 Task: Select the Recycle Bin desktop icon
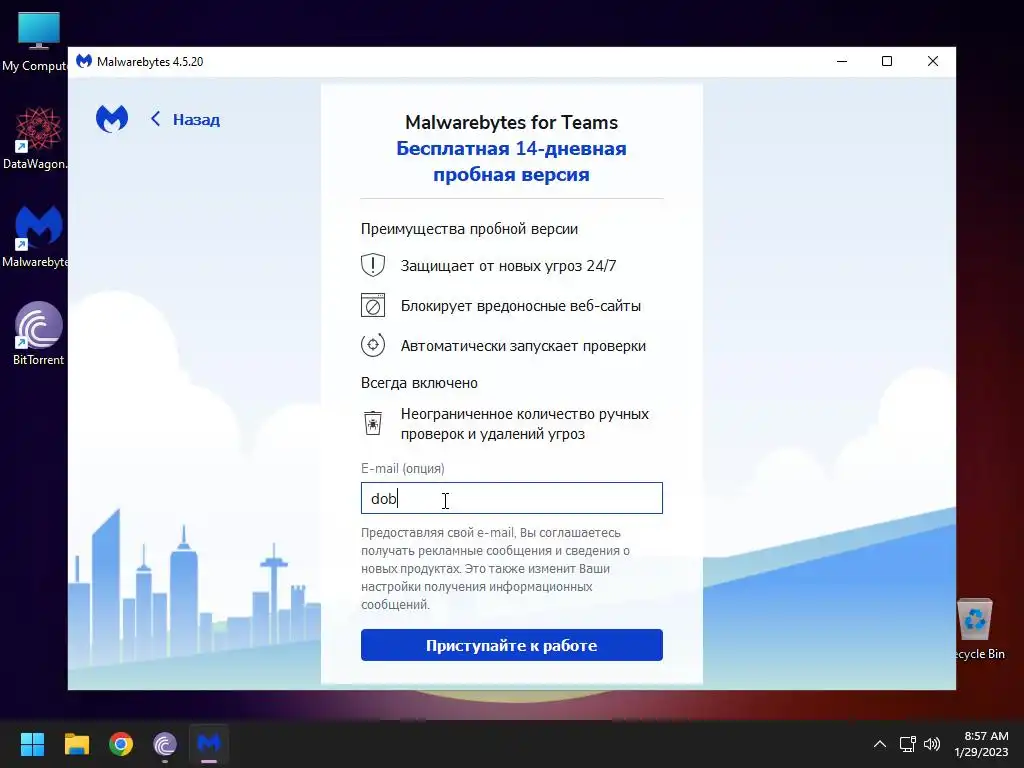tap(980, 630)
